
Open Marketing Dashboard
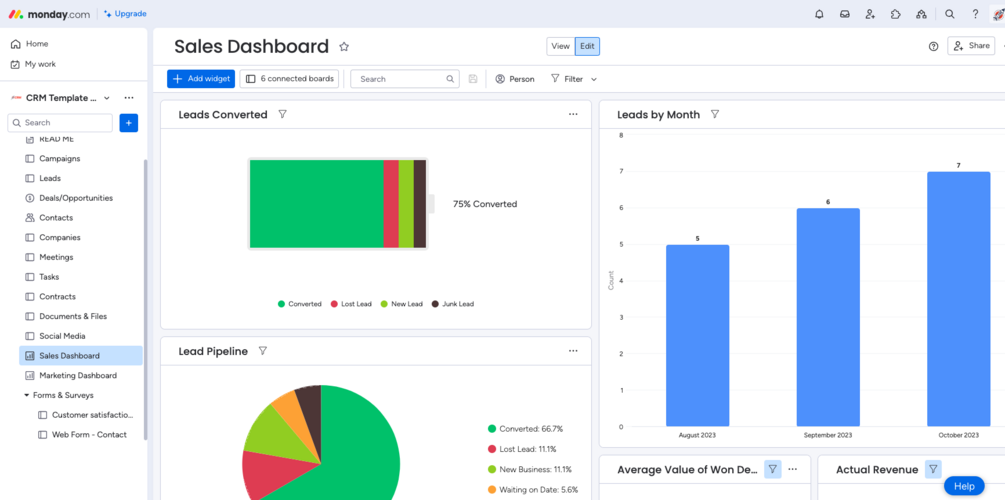[x=81, y=375]
